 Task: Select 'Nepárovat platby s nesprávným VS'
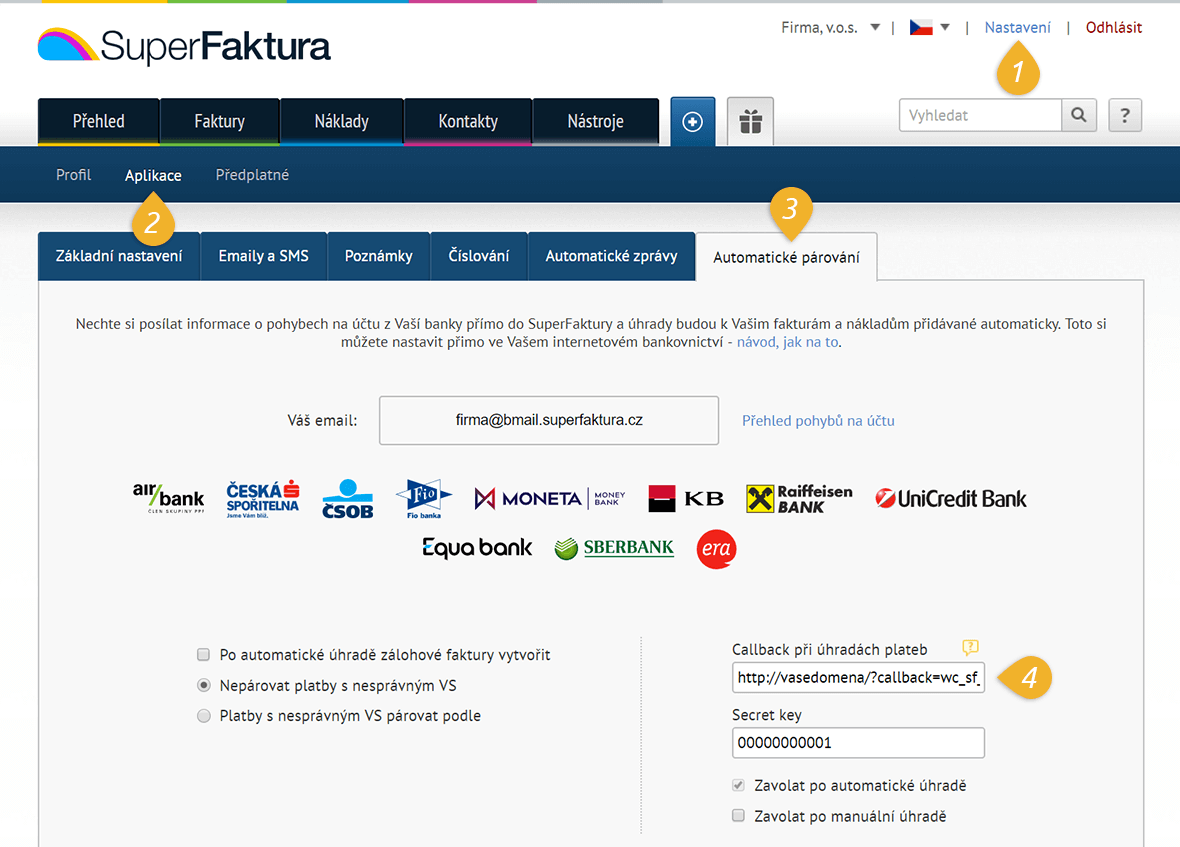tap(204, 685)
